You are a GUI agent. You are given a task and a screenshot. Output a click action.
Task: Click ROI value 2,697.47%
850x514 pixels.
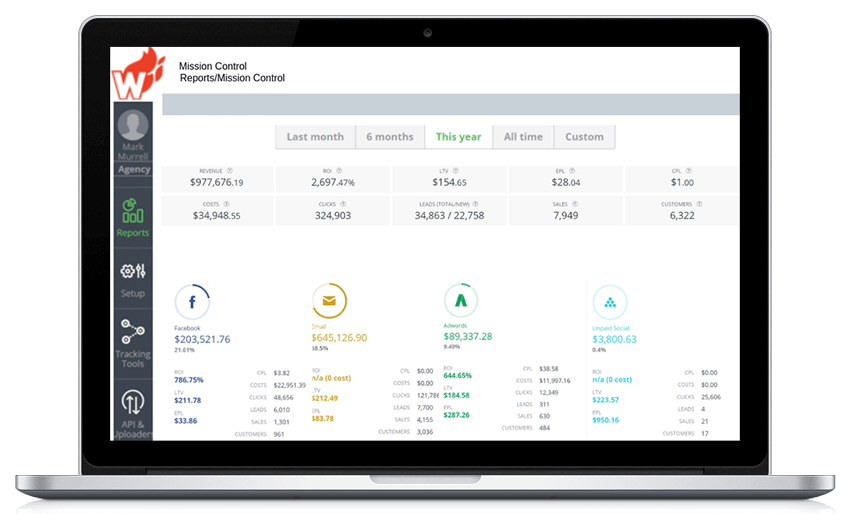pyautogui.click(x=333, y=183)
